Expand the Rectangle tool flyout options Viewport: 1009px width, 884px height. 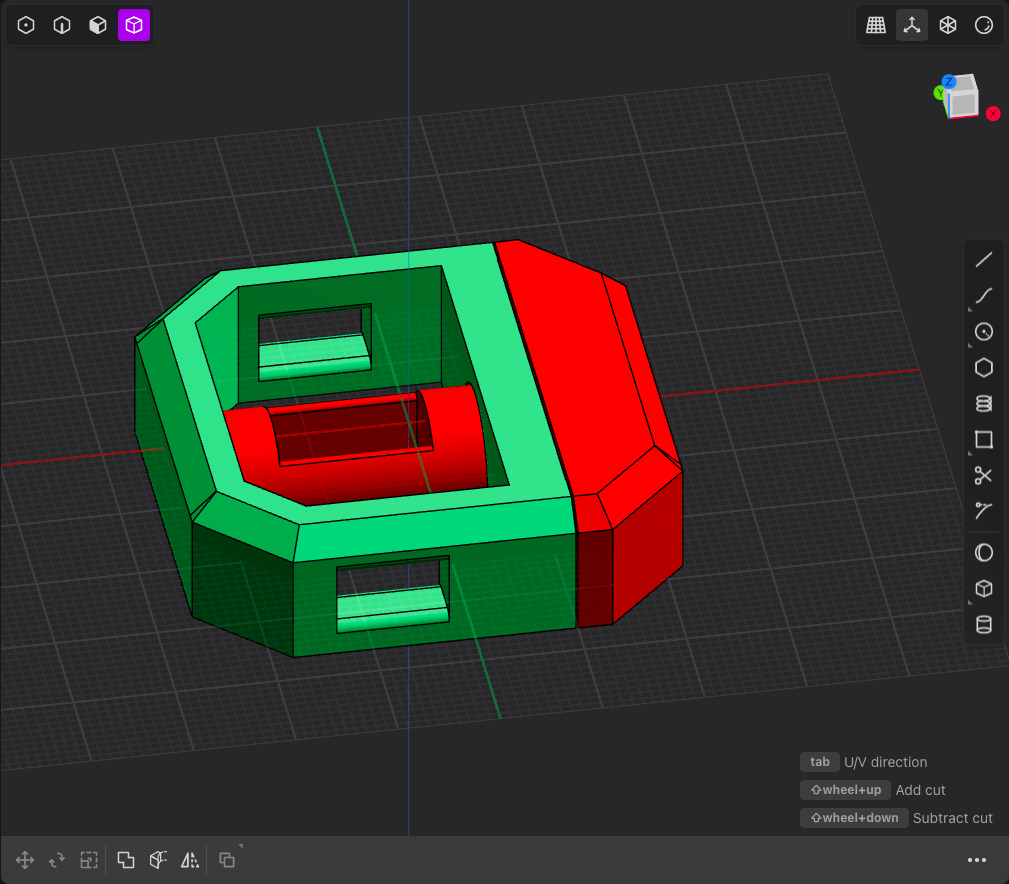(x=970, y=453)
